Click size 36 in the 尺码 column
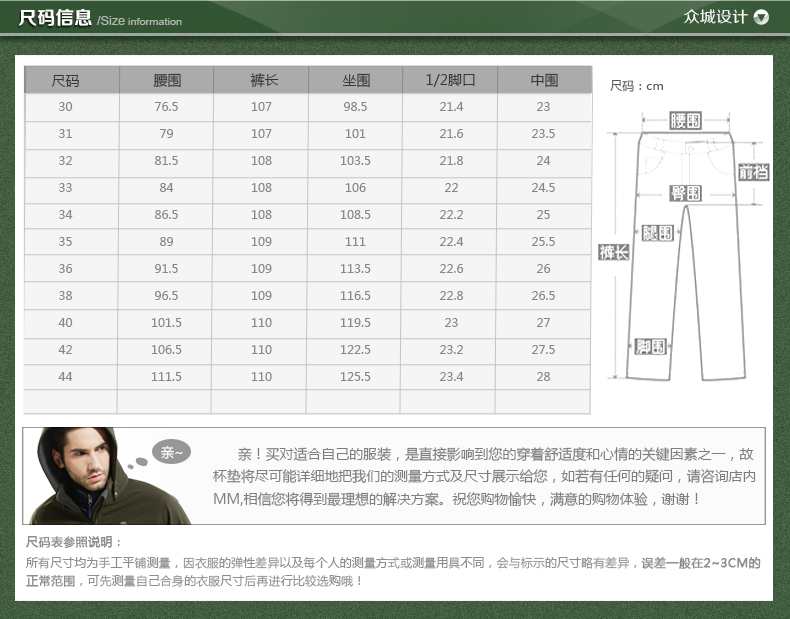The image size is (790, 619). coord(65,268)
